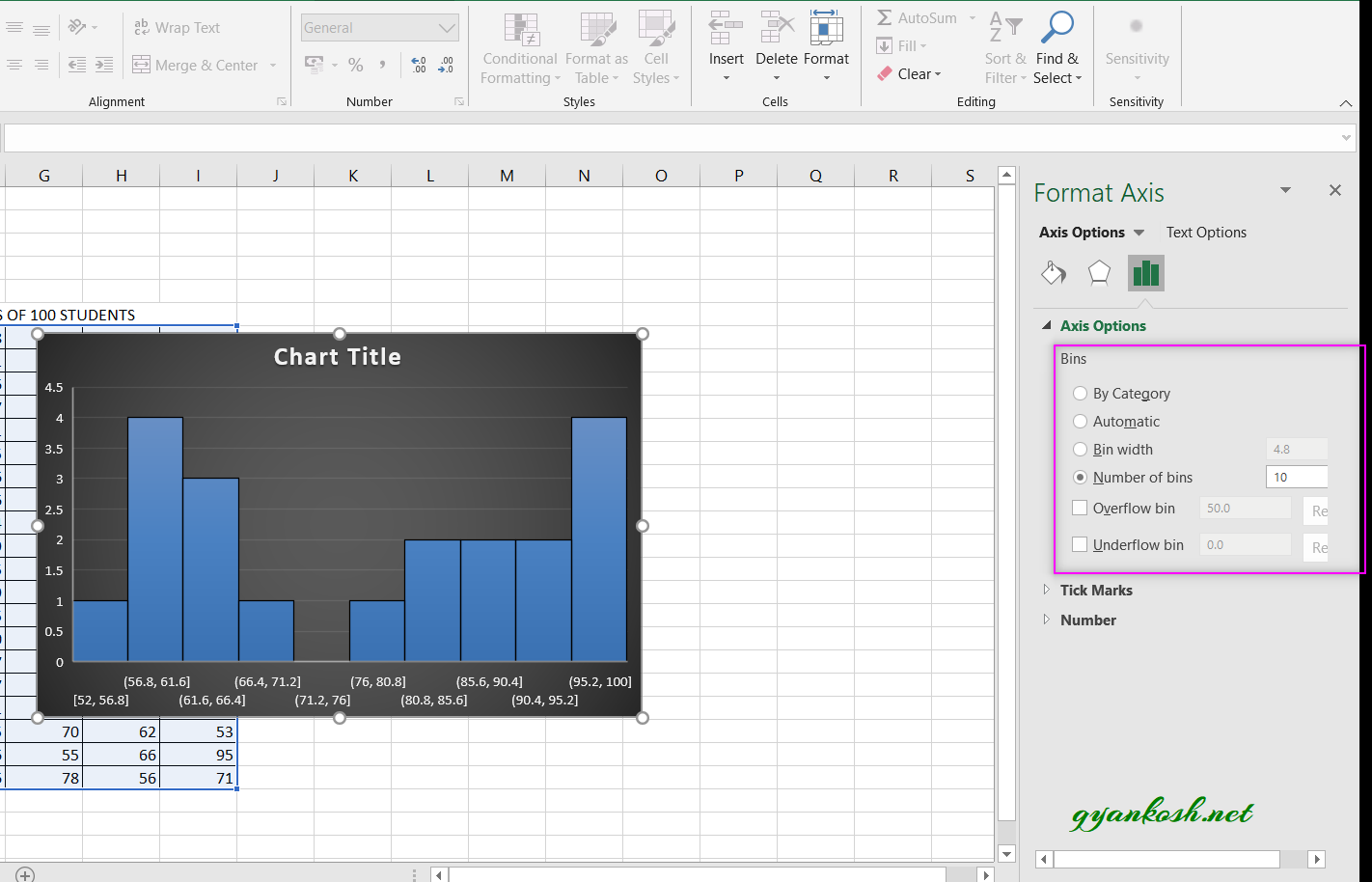This screenshot has height=882, width=1372.
Task: Click the Increase Decimal icon
Action: tap(419, 65)
